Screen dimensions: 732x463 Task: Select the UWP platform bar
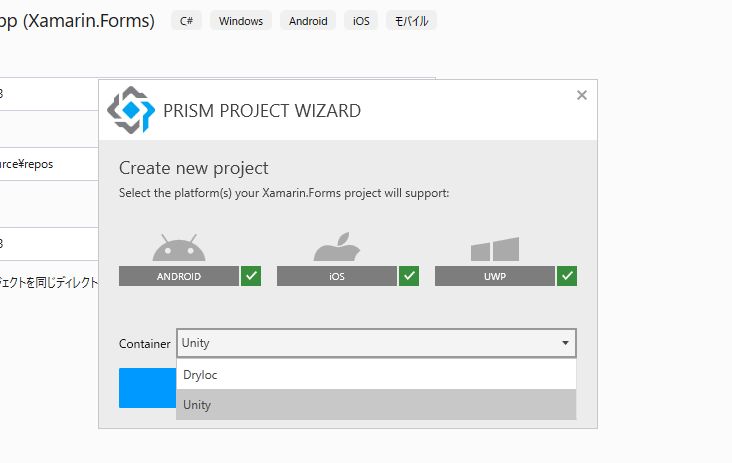pos(495,276)
